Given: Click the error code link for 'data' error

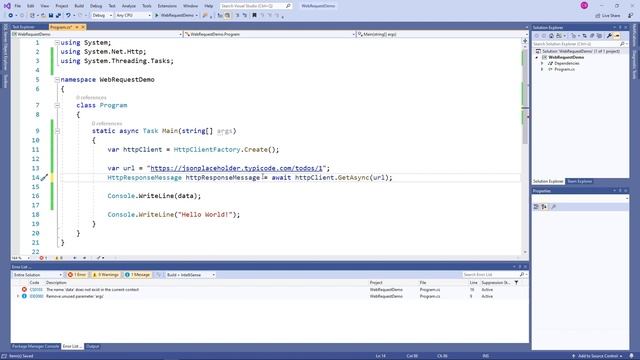Looking at the screenshot, I should pos(36,289).
